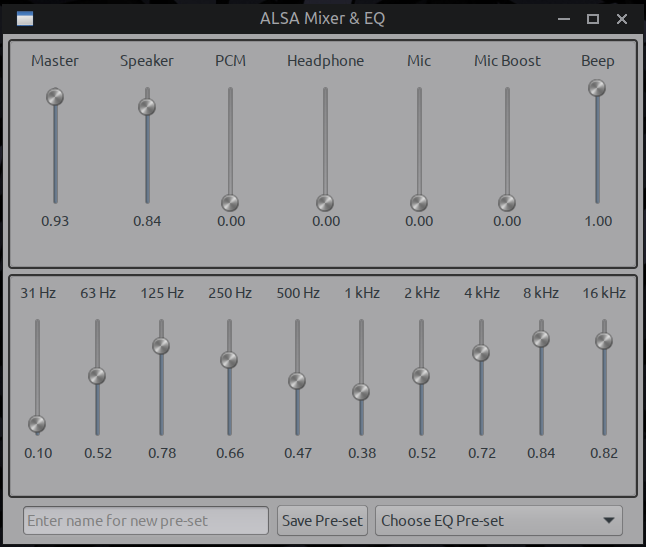Click the 250 Hz EQ slider knob

[x=229, y=360]
